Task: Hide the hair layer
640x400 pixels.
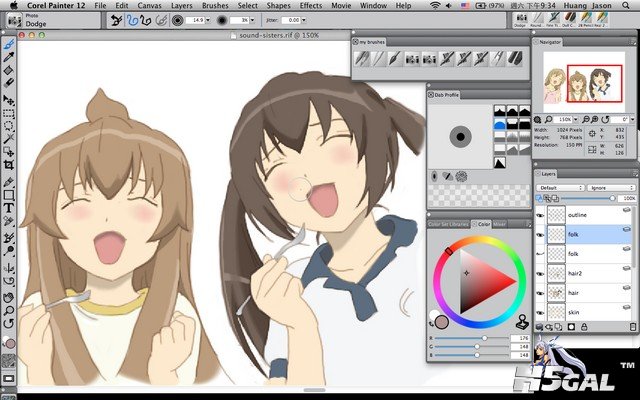Action: pyautogui.click(x=540, y=293)
